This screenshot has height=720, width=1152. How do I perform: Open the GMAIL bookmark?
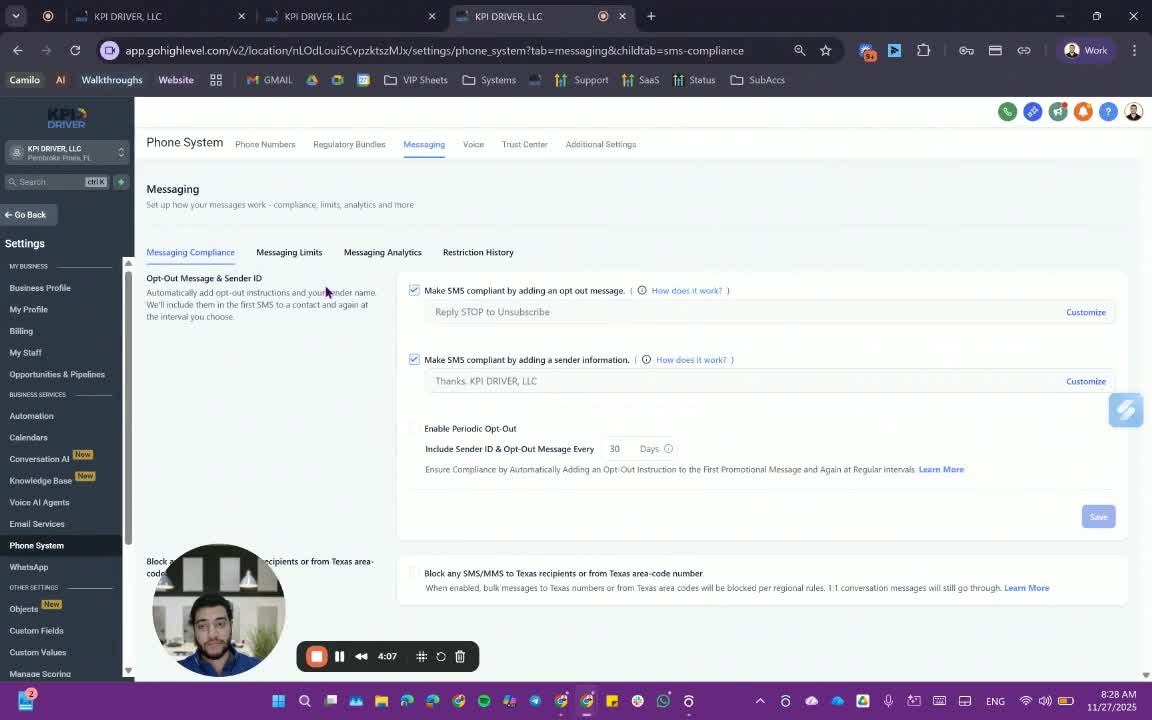[270, 79]
